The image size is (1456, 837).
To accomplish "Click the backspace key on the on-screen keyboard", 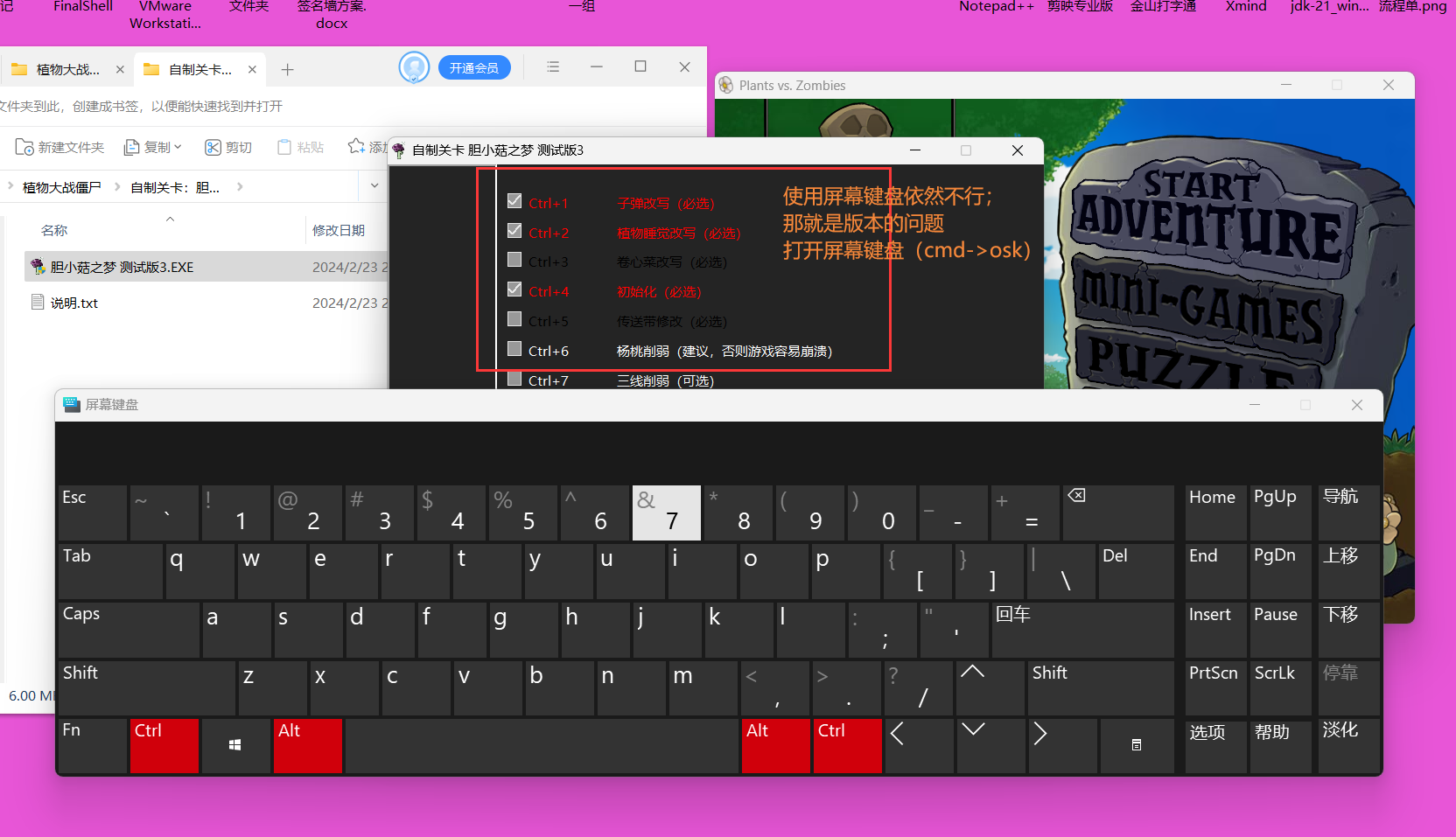I will tap(1118, 512).
